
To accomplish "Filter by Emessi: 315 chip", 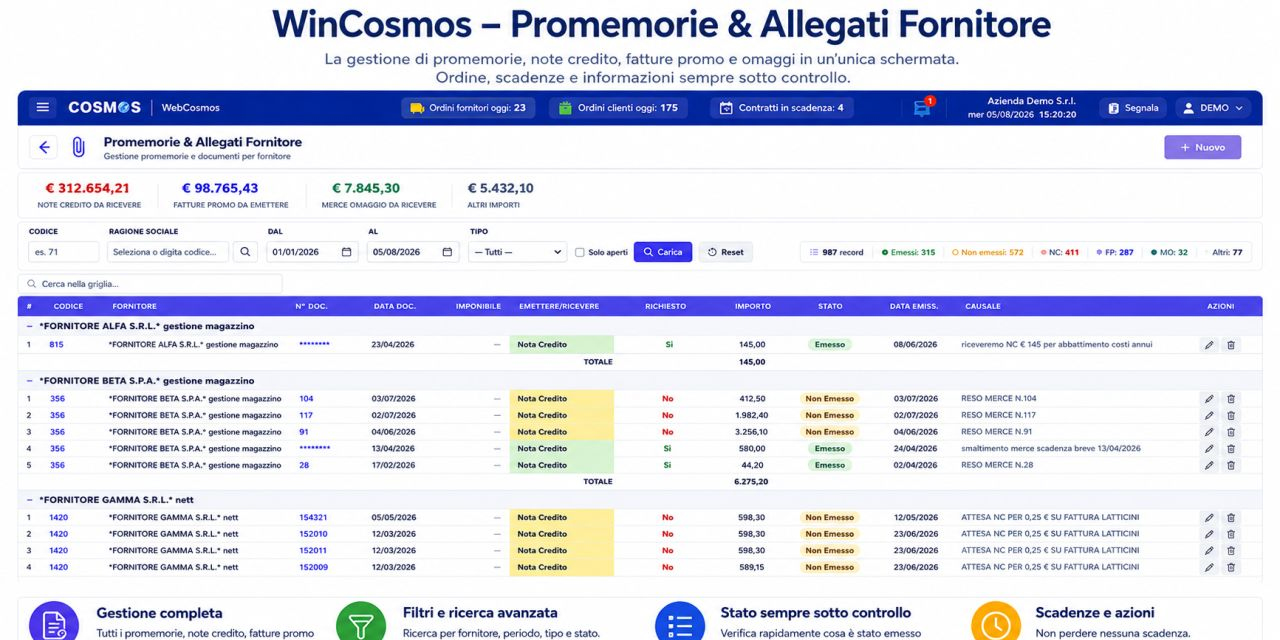I will pyautogui.click(x=908, y=252).
